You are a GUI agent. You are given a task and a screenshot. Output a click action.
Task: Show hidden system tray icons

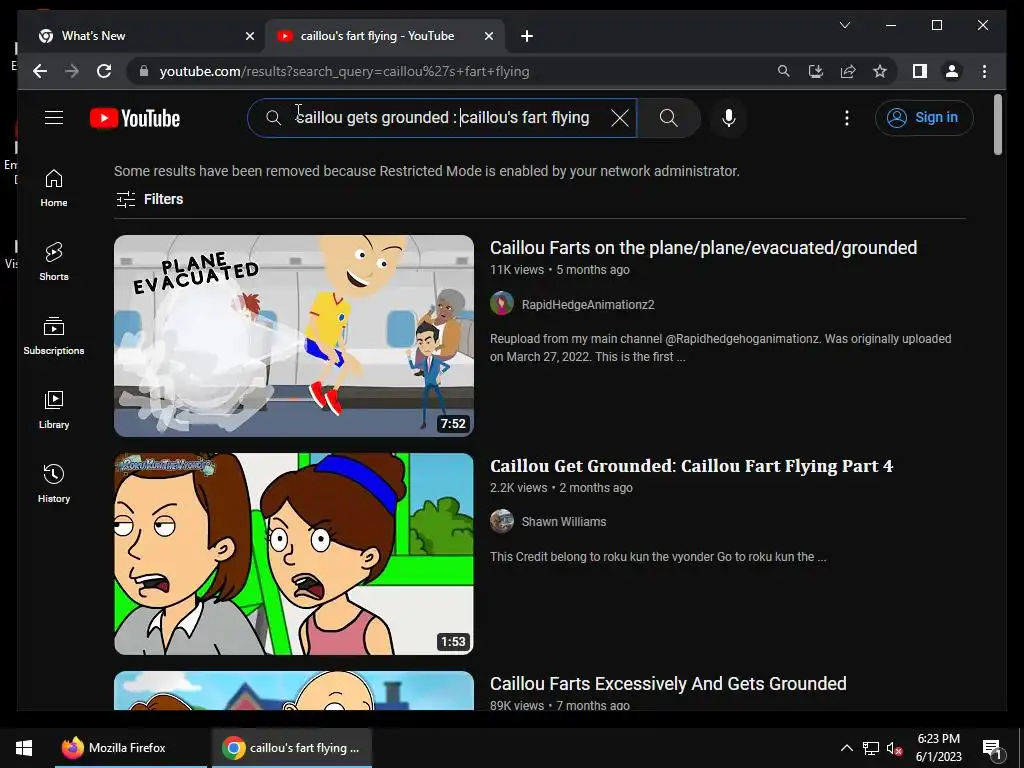coord(846,748)
